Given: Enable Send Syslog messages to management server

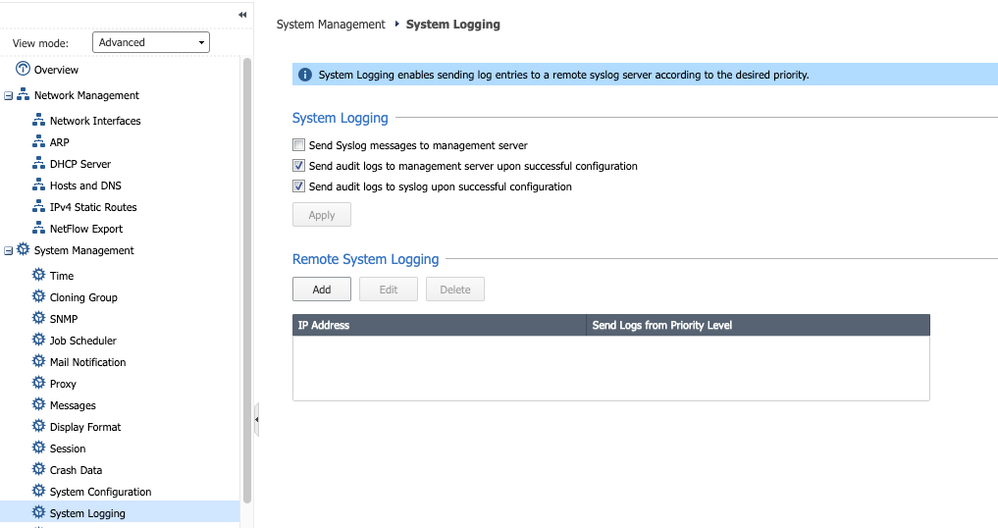Looking at the screenshot, I should coord(299,145).
